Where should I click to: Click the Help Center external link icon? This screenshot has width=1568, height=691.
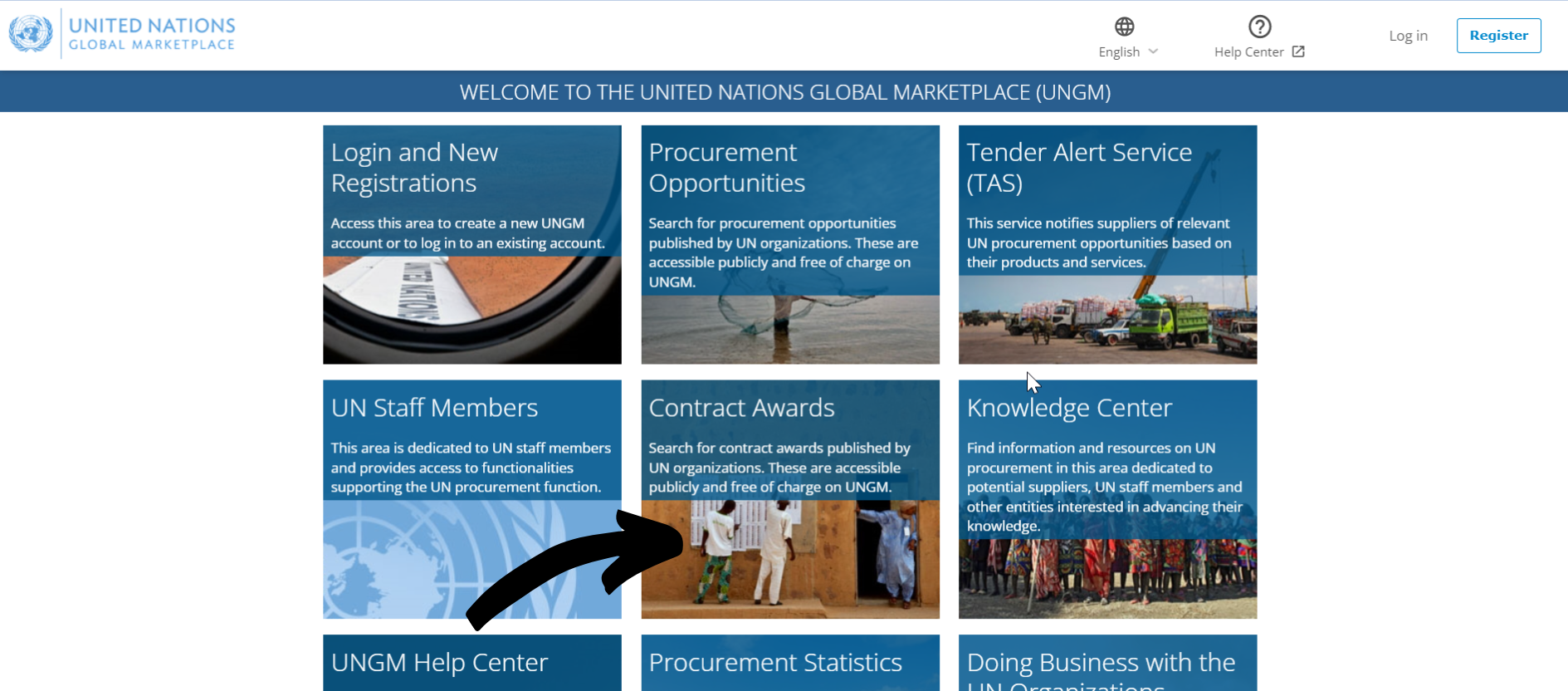pos(1298,51)
